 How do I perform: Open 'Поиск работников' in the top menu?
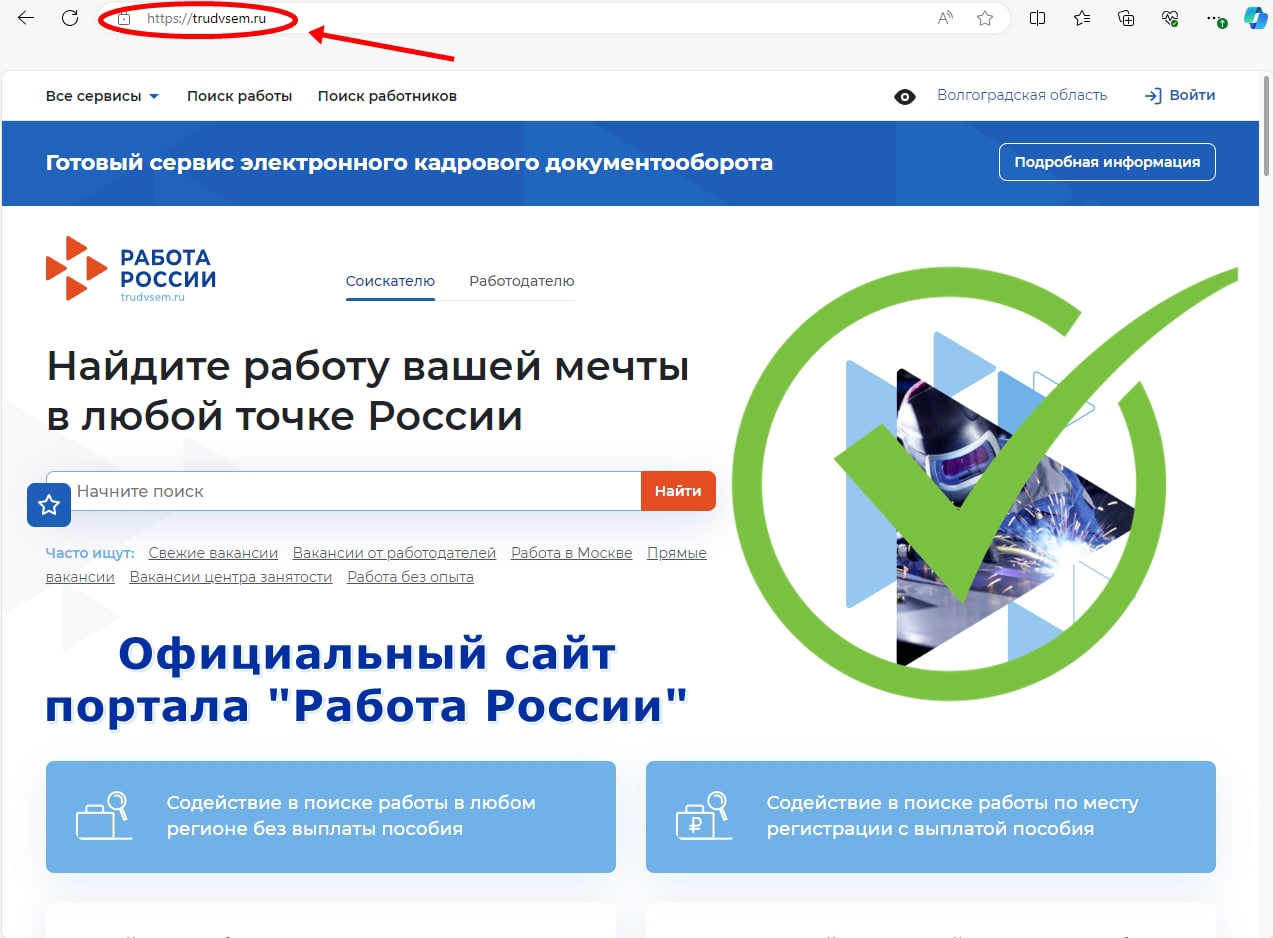(x=387, y=96)
